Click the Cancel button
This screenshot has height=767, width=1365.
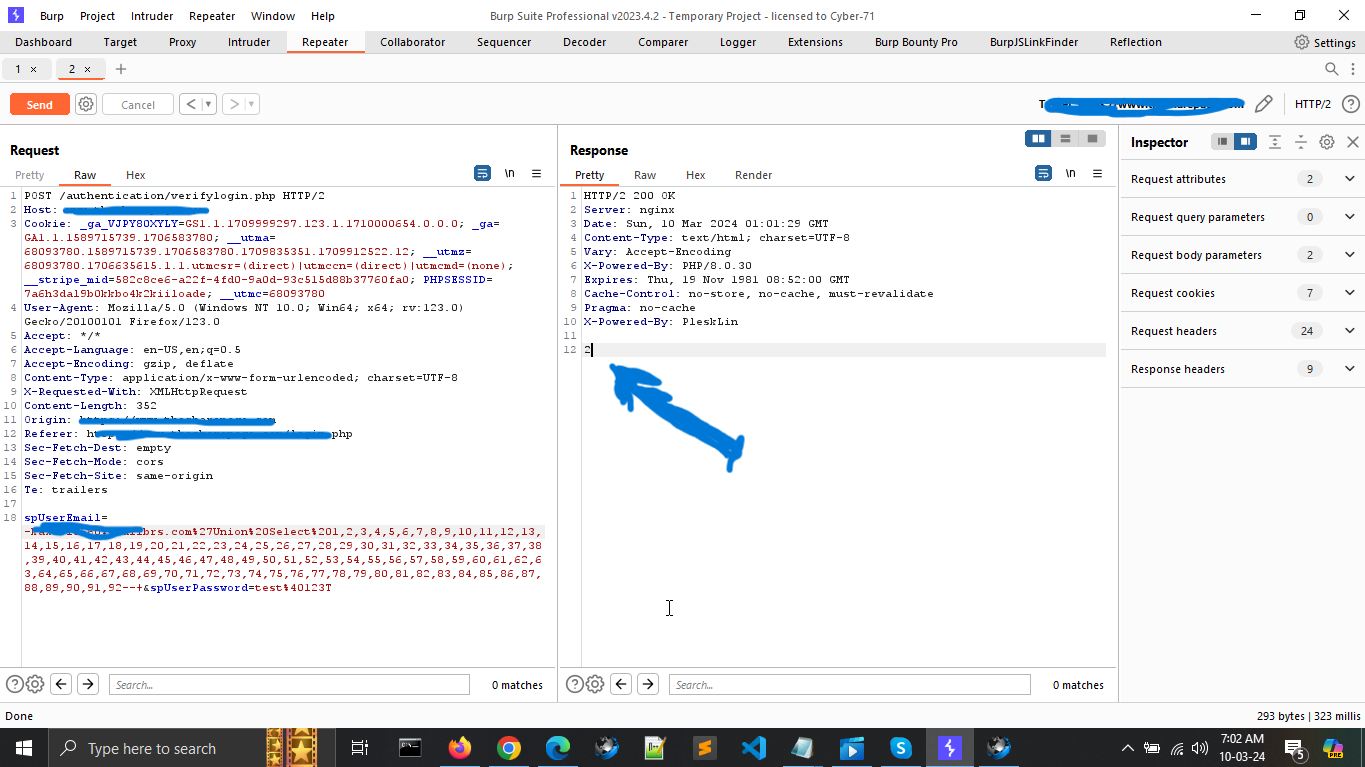[x=138, y=104]
